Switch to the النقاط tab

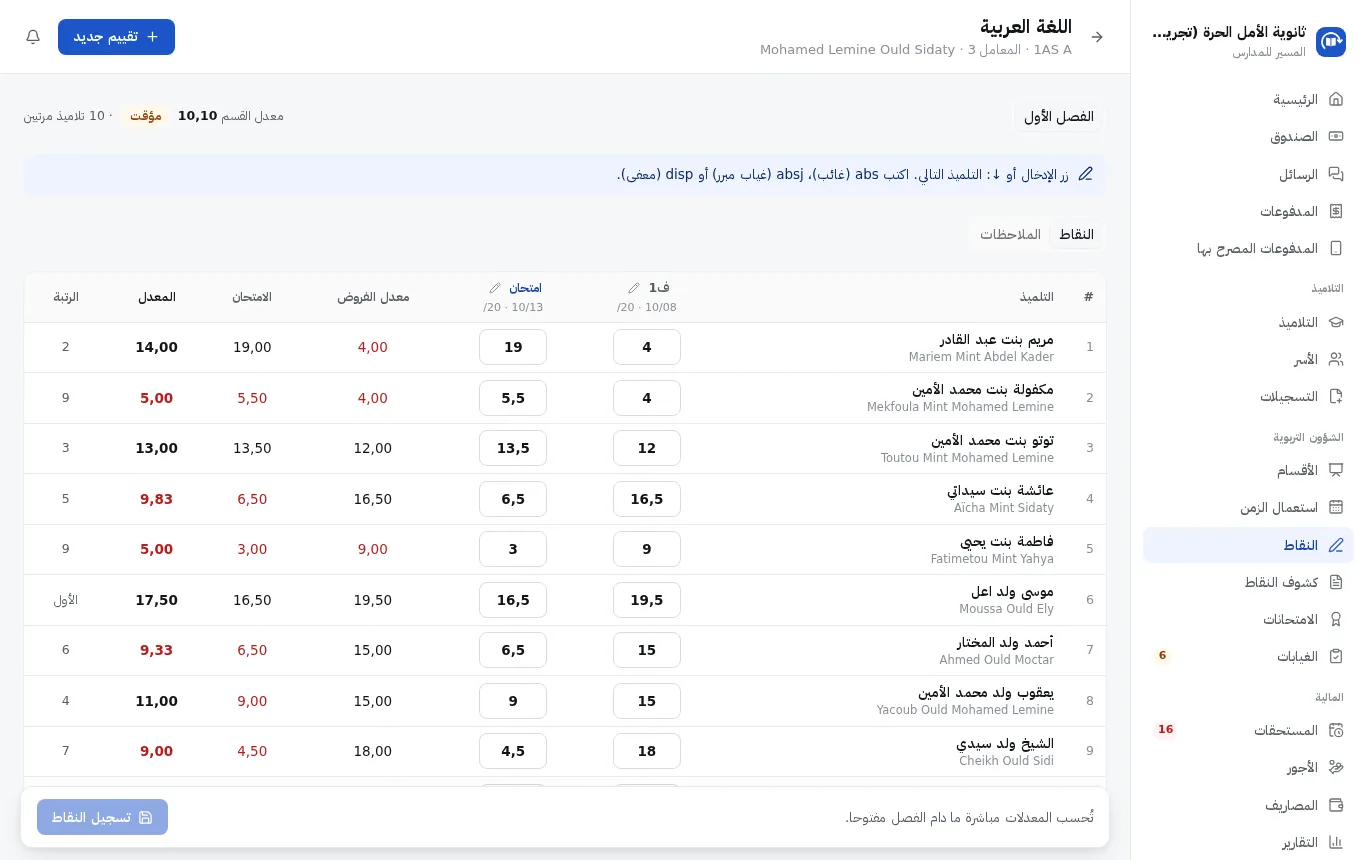pos(1076,234)
